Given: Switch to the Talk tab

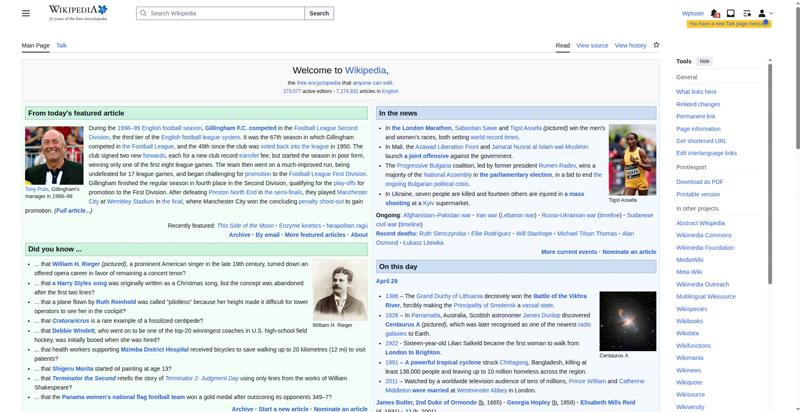Looking at the screenshot, I should pos(61,45).
